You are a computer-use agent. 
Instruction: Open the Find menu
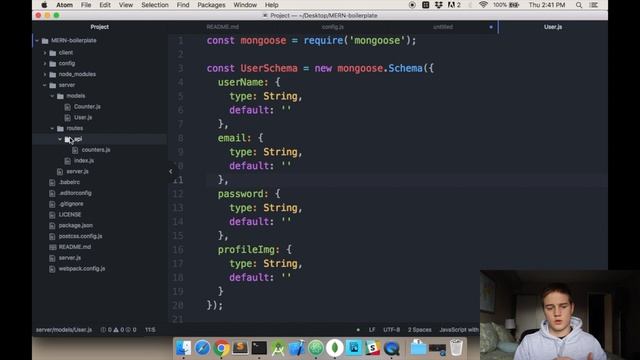point(183,5)
